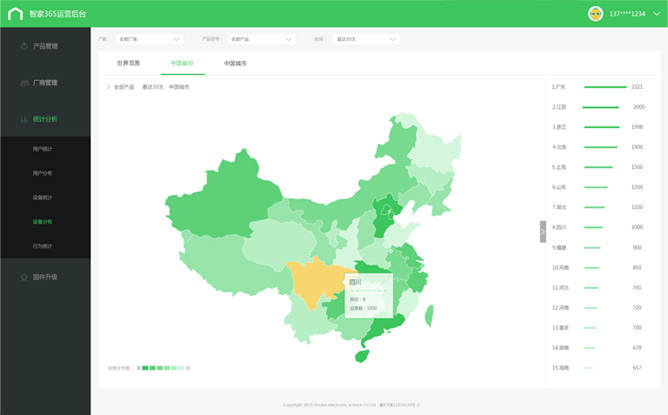Collapse the ranking panel side handle

tap(543, 232)
